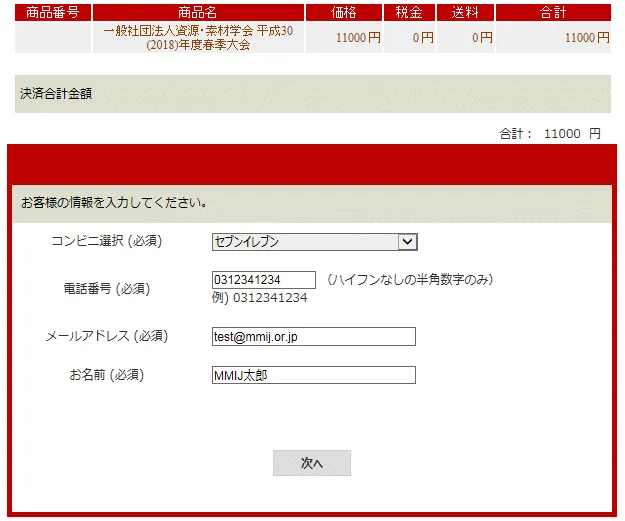Viewport: 625px width, 521px height.
Task: Click the 商品番号 column header
Action: click(53, 12)
